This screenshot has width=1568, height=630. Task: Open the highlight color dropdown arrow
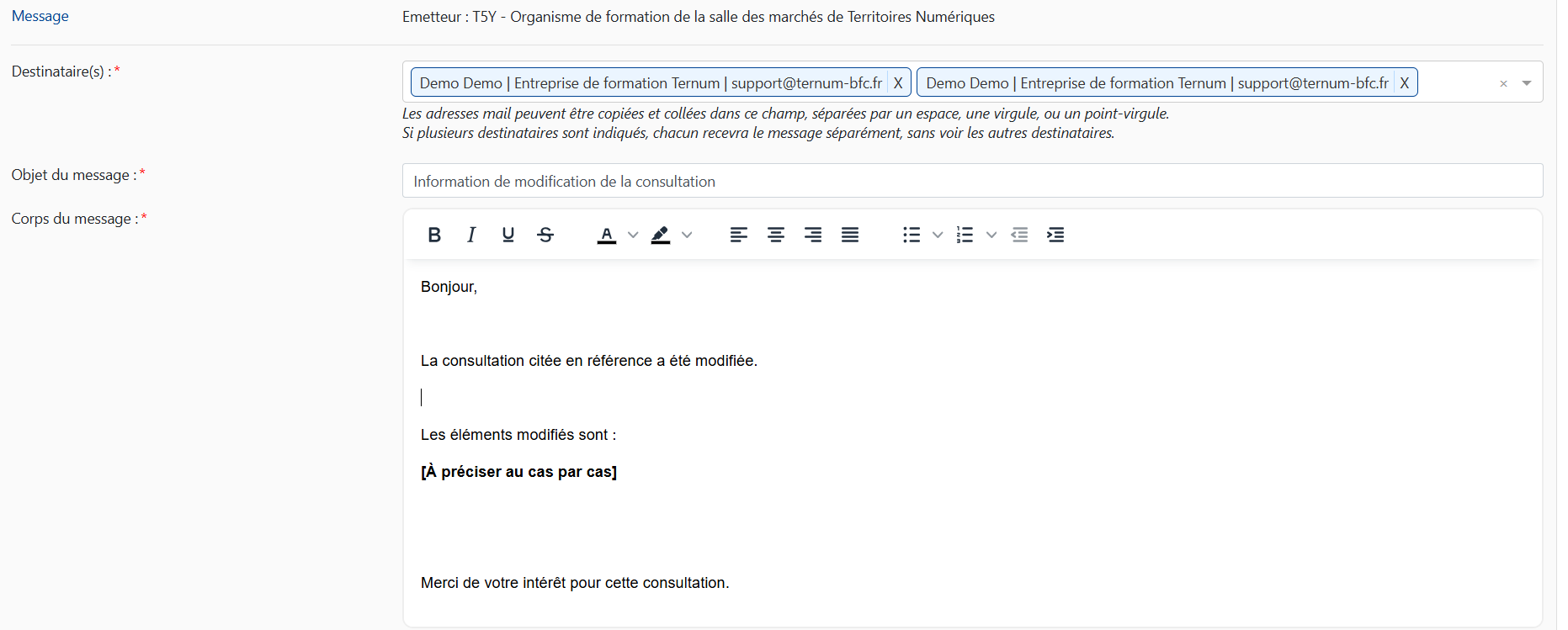[687, 235]
